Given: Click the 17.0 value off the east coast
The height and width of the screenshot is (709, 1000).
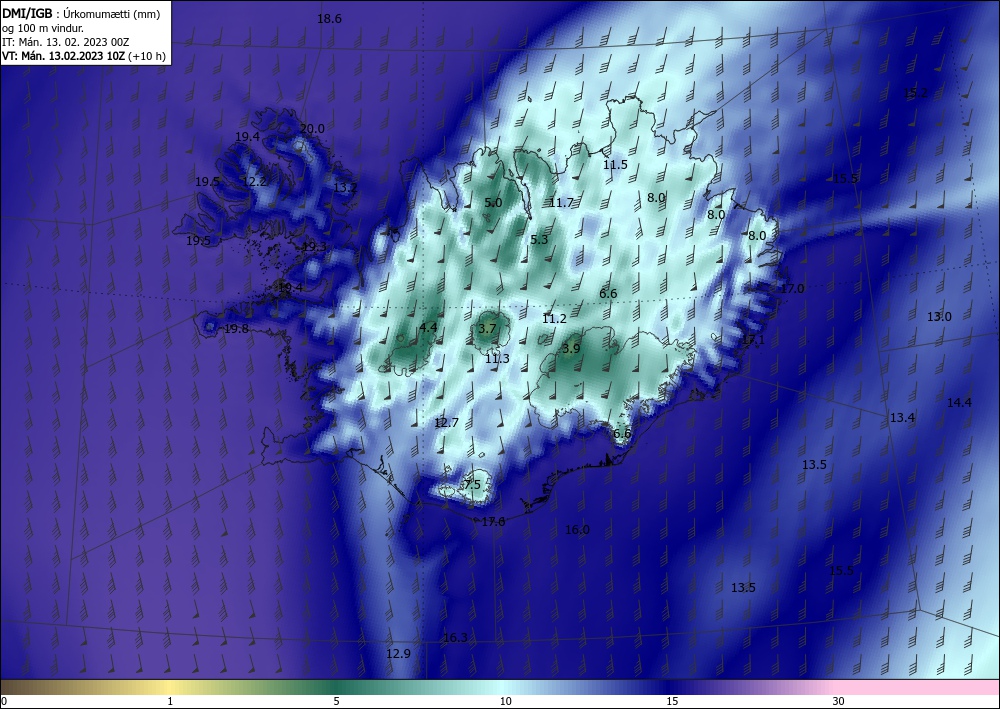Looking at the screenshot, I should coord(793,289).
